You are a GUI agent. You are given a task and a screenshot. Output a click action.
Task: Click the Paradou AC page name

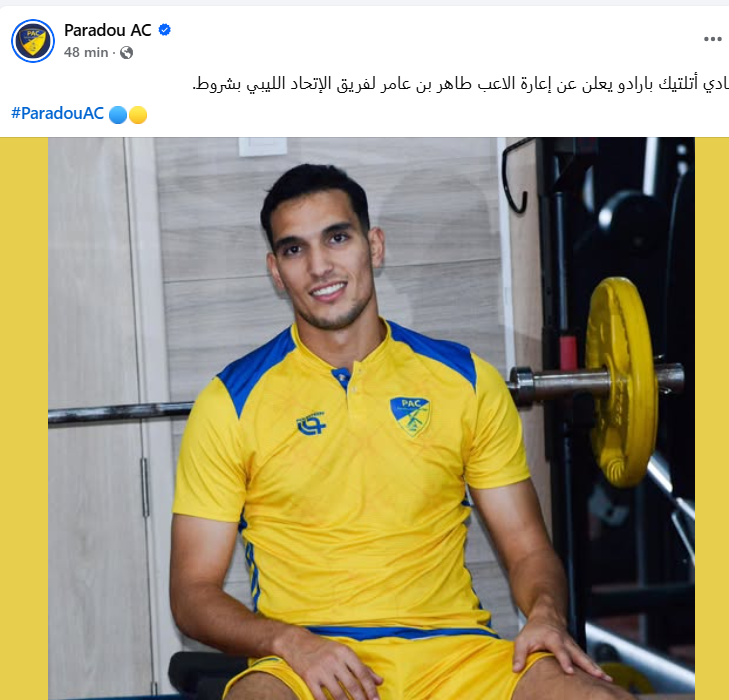pos(107,30)
